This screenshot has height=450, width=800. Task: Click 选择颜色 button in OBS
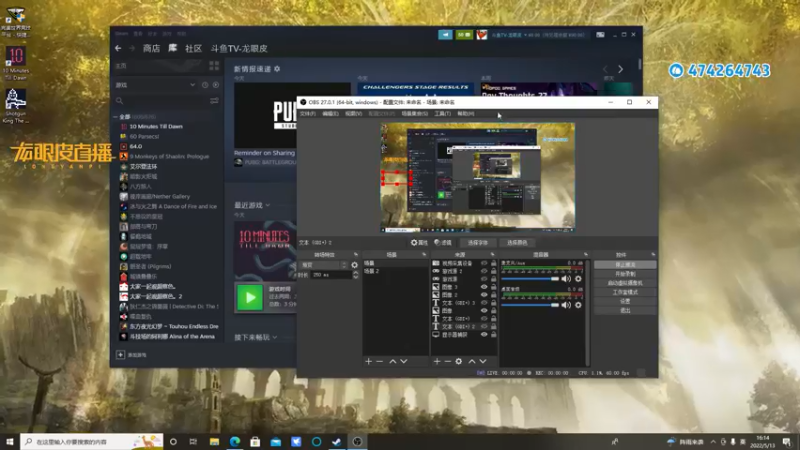517,243
